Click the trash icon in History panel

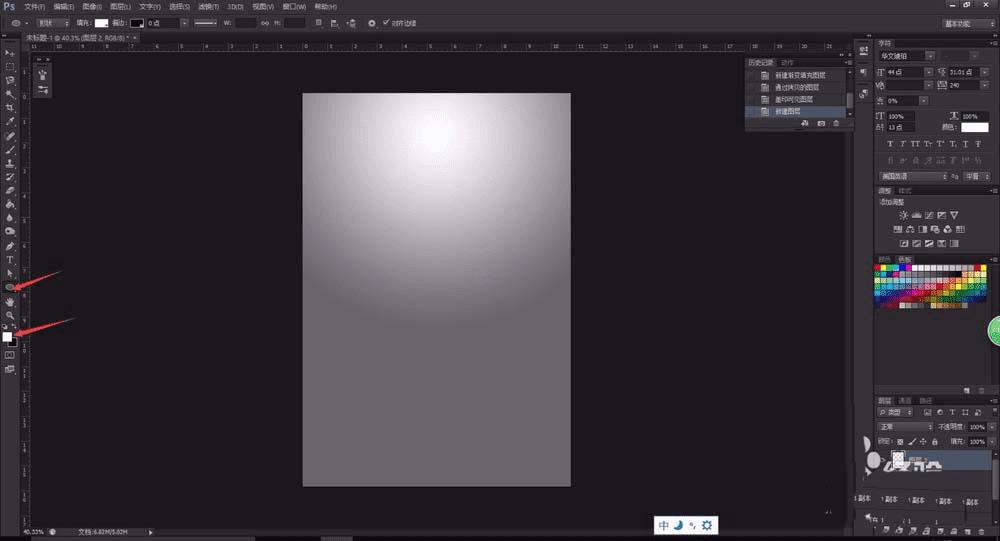(836, 123)
